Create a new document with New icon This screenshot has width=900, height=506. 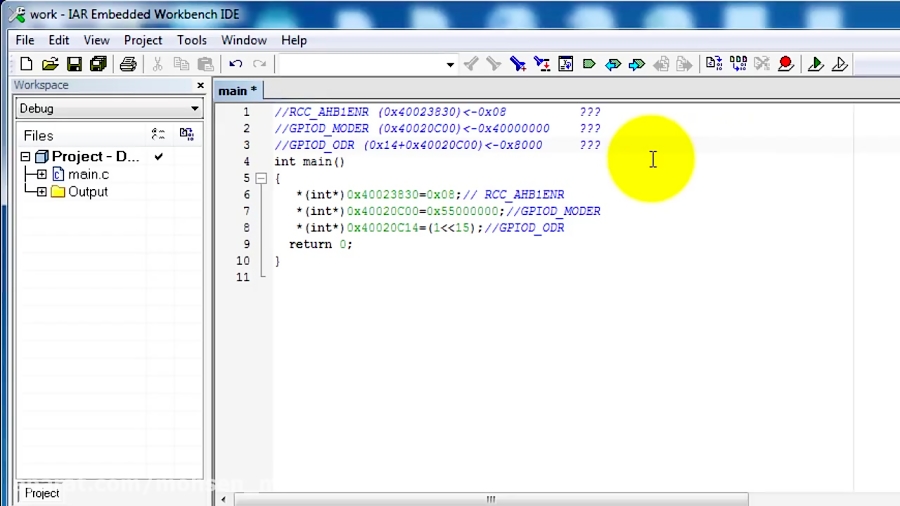pyautogui.click(x=26, y=64)
